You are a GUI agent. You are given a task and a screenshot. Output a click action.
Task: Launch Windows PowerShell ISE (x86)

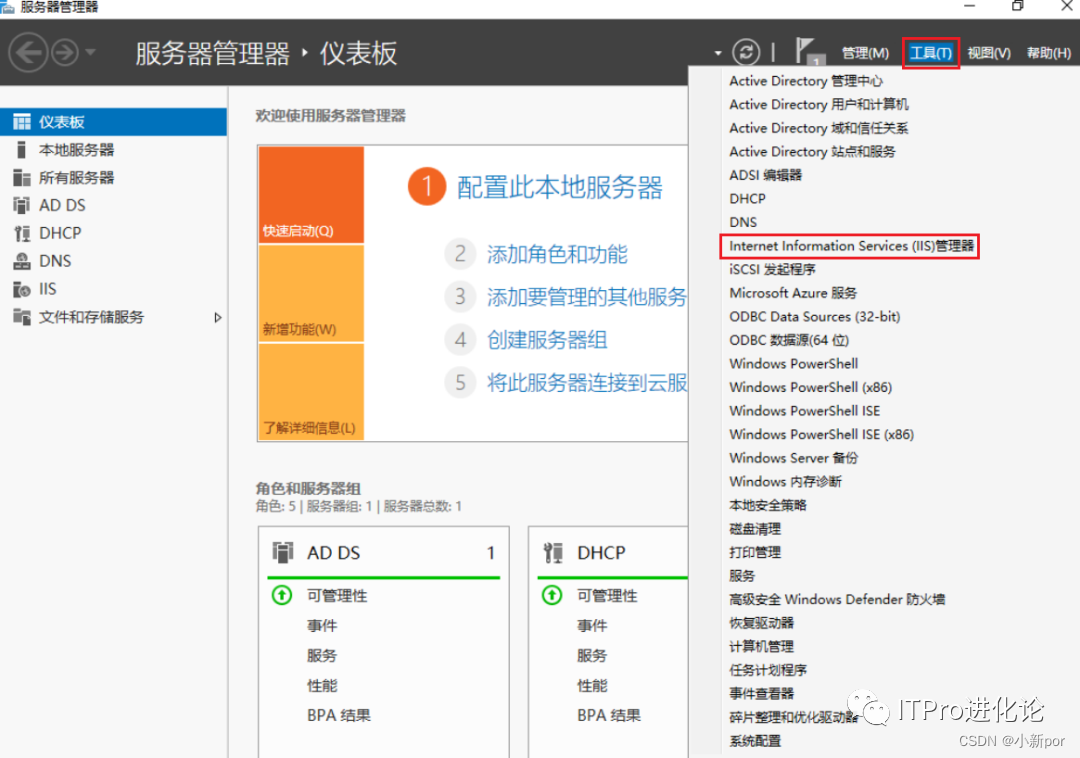[x=822, y=434]
